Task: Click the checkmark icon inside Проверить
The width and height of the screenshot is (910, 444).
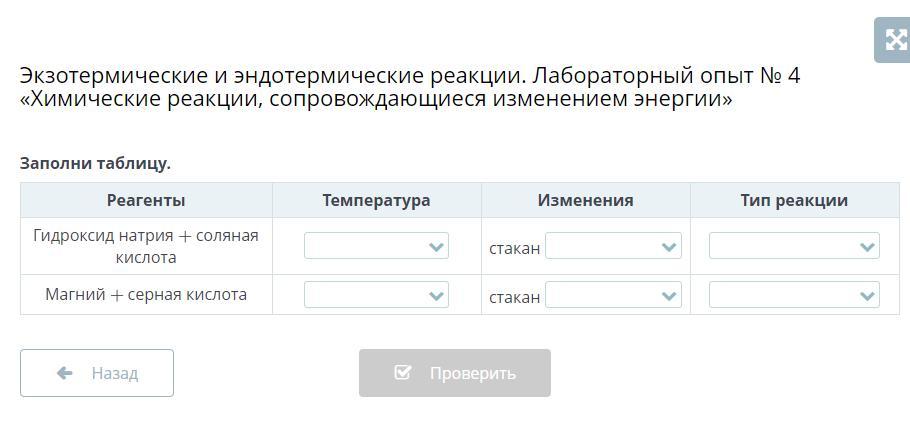Action: click(403, 373)
